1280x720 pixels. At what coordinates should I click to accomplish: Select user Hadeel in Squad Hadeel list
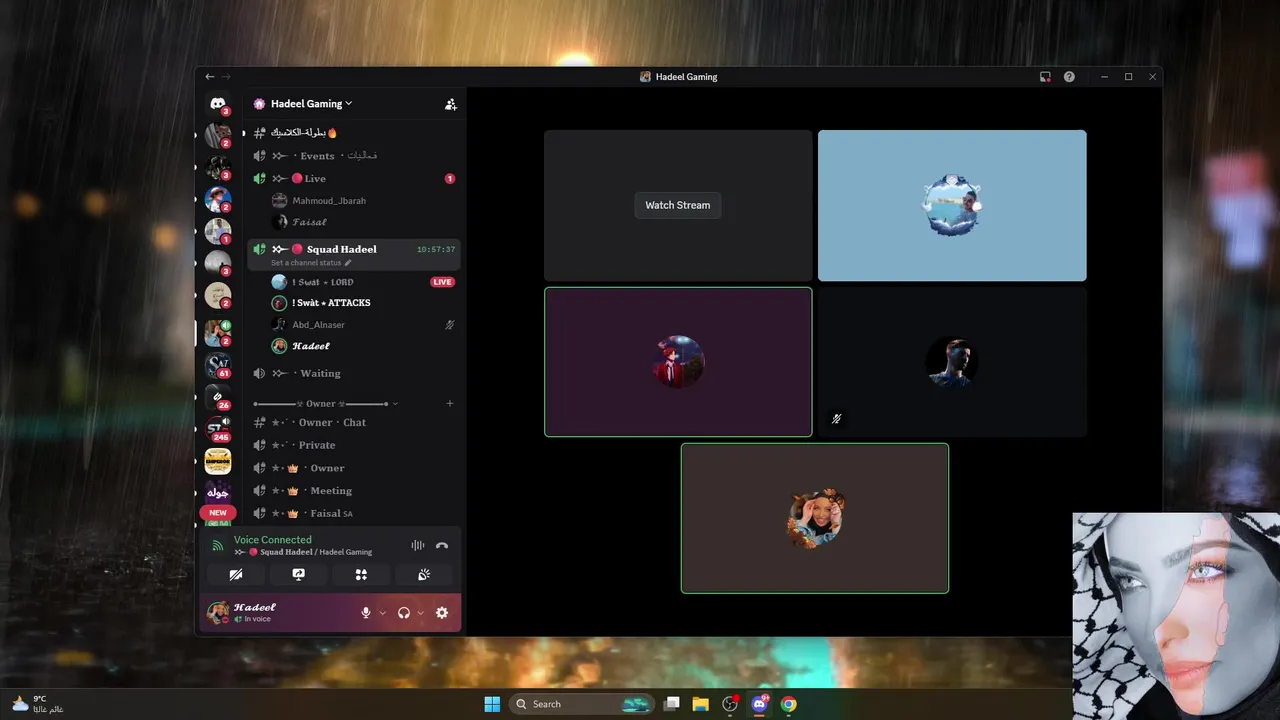point(310,346)
